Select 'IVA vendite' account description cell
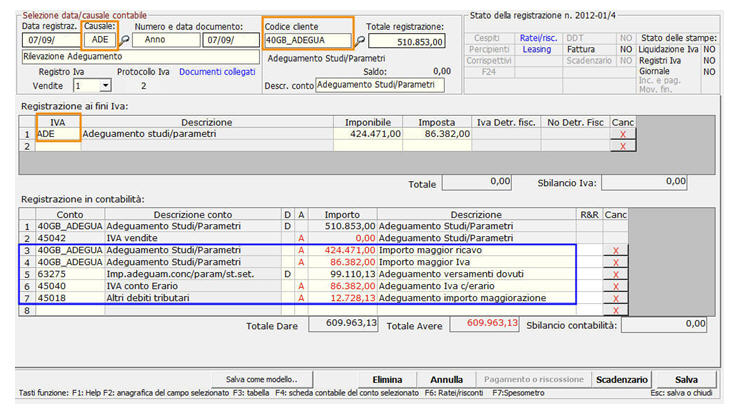732x416 pixels. pos(193,238)
